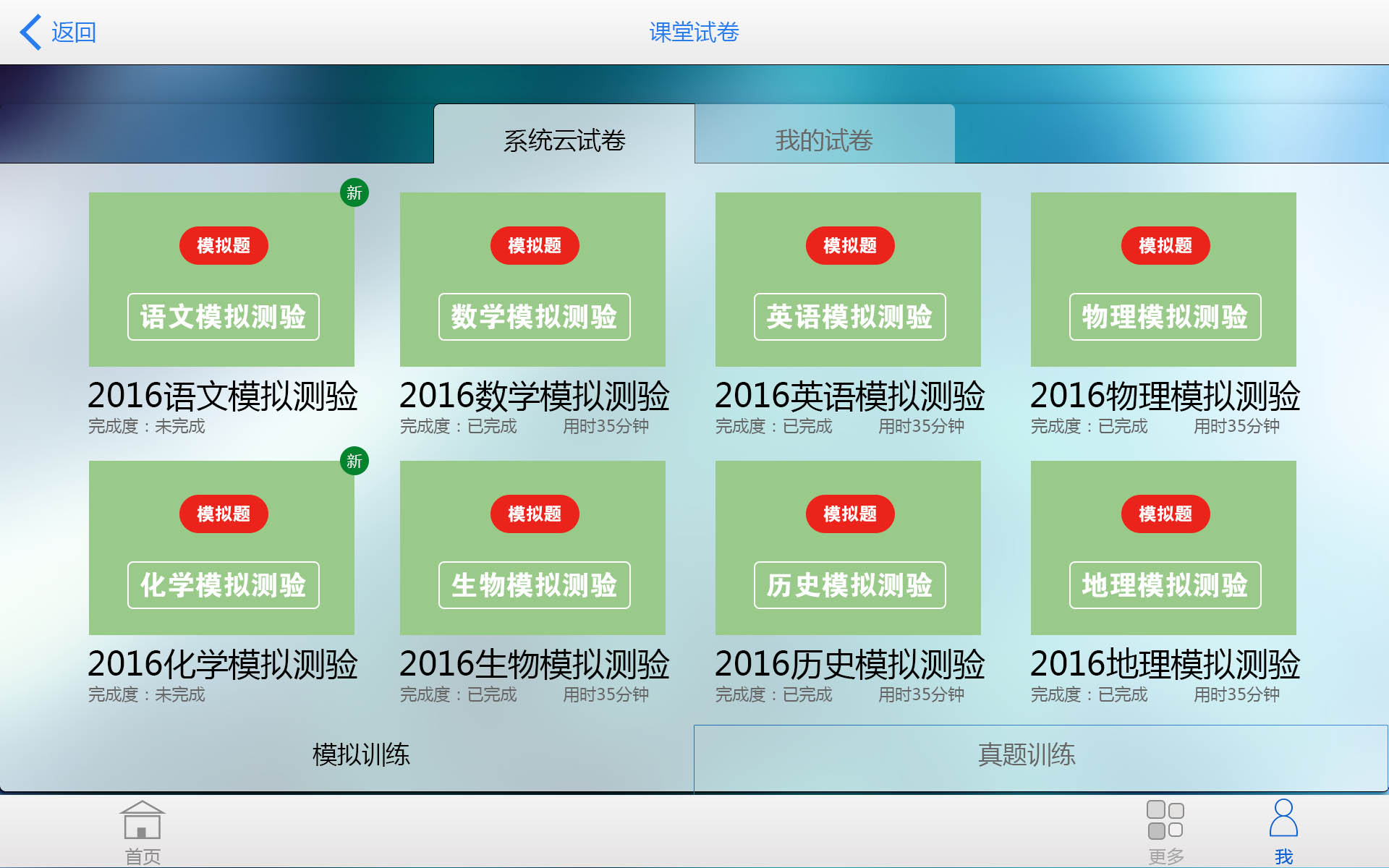Expand the 系统云试卷 tab panel
The image size is (1389, 868).
[x=564, y=139]
